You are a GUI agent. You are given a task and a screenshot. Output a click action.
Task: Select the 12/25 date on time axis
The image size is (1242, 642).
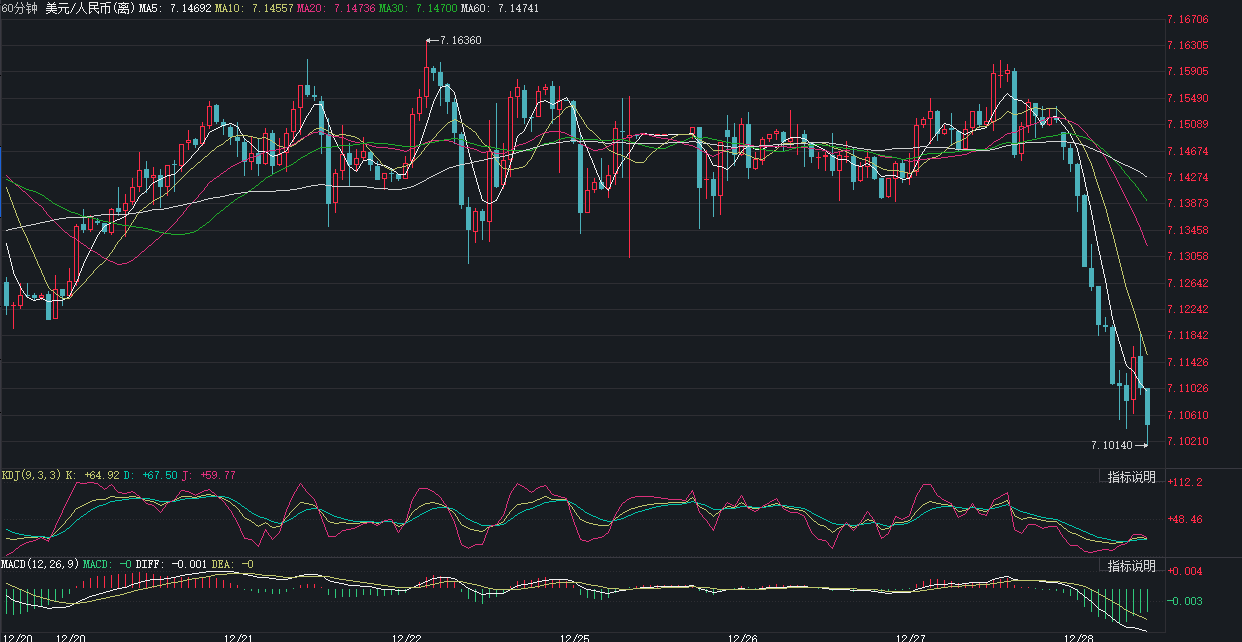click(x=574, y=636)
